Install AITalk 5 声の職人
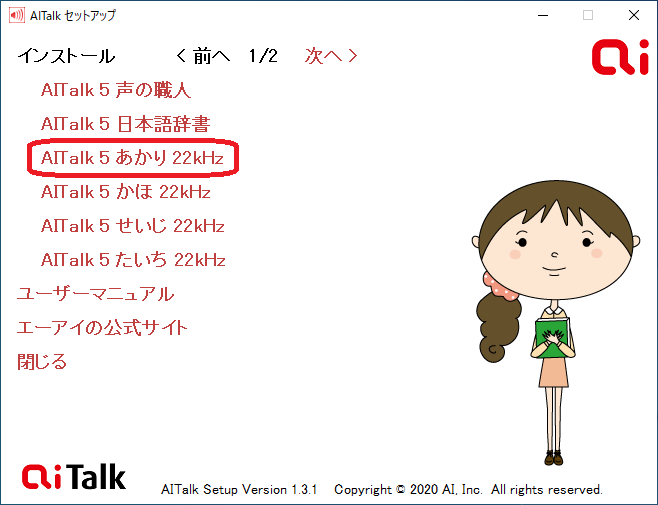The height and width of the screenshot is (505, 658). pyautogui.click(x=116, y=90)
